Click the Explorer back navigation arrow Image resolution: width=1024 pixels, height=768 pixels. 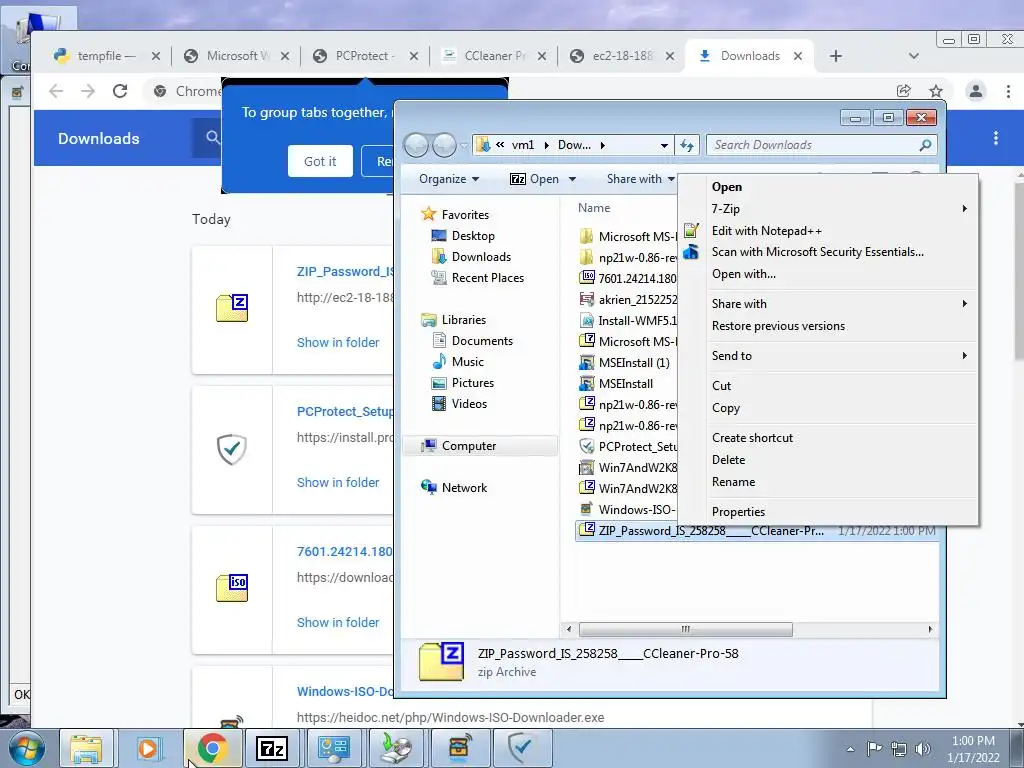[416, 145]
